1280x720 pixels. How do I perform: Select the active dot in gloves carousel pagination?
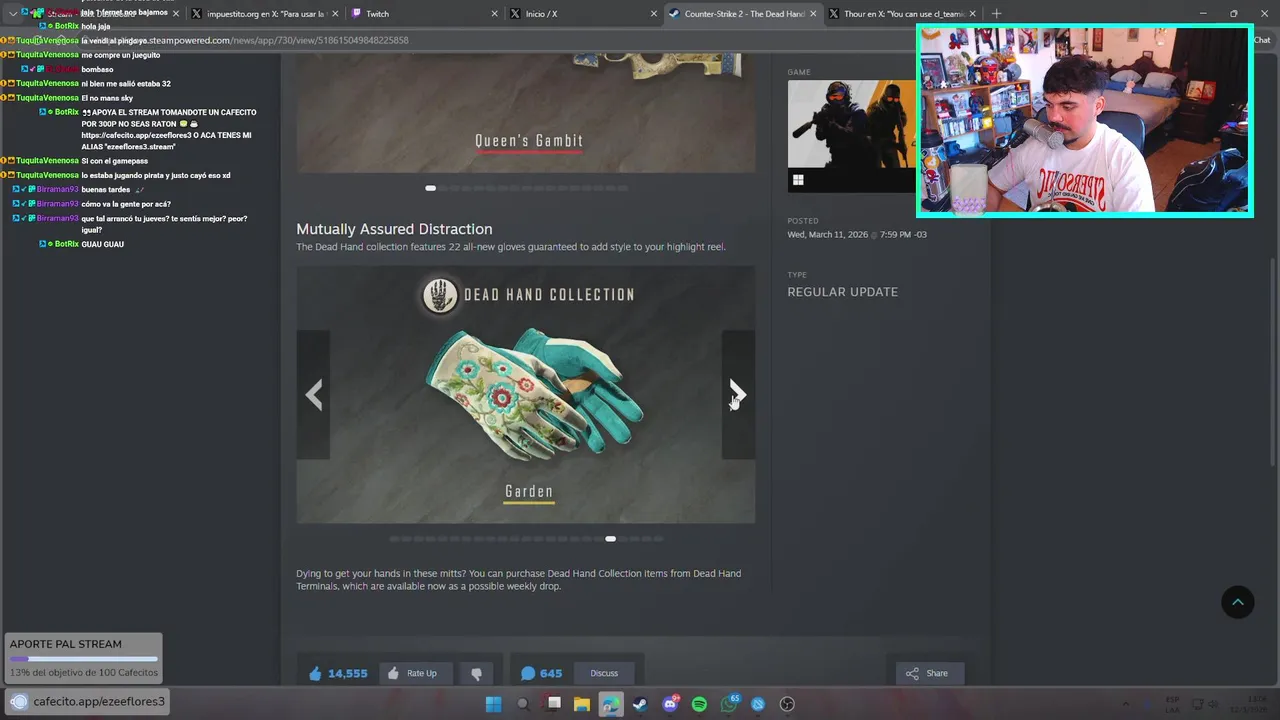(x=610, y=539)
